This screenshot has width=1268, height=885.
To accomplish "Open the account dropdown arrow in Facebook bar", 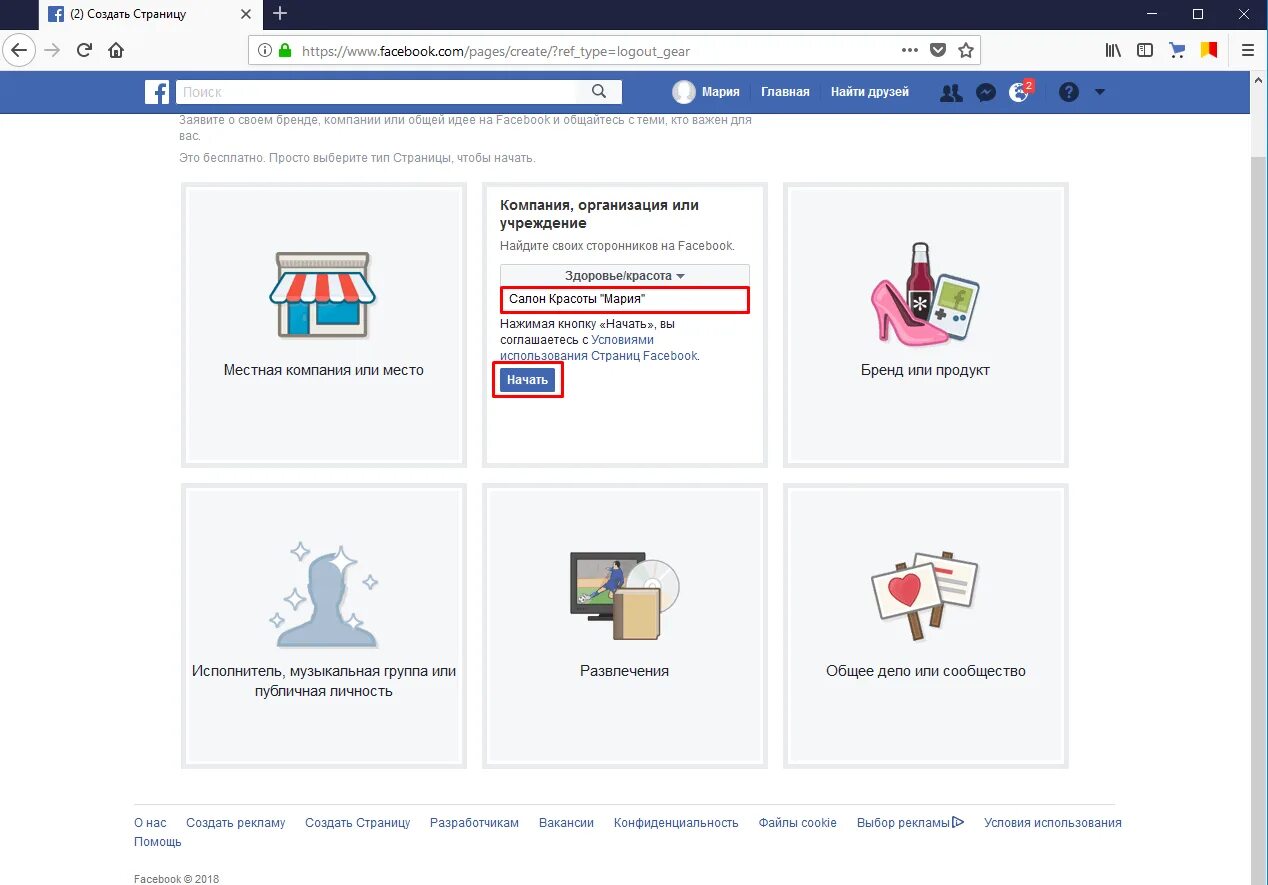I will [1100, 92].
